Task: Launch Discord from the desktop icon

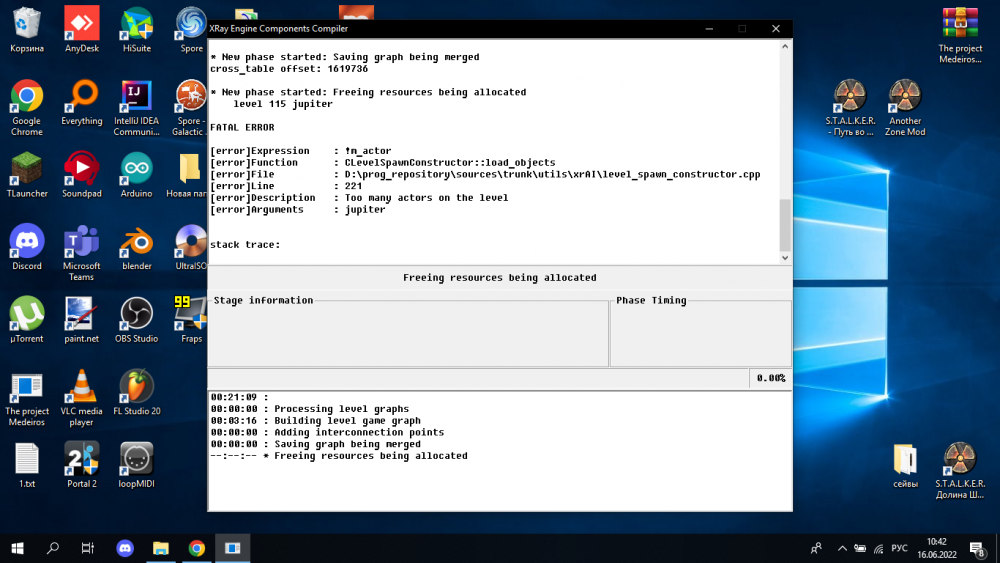Action: pyautogui.click(x=27, y=247)
